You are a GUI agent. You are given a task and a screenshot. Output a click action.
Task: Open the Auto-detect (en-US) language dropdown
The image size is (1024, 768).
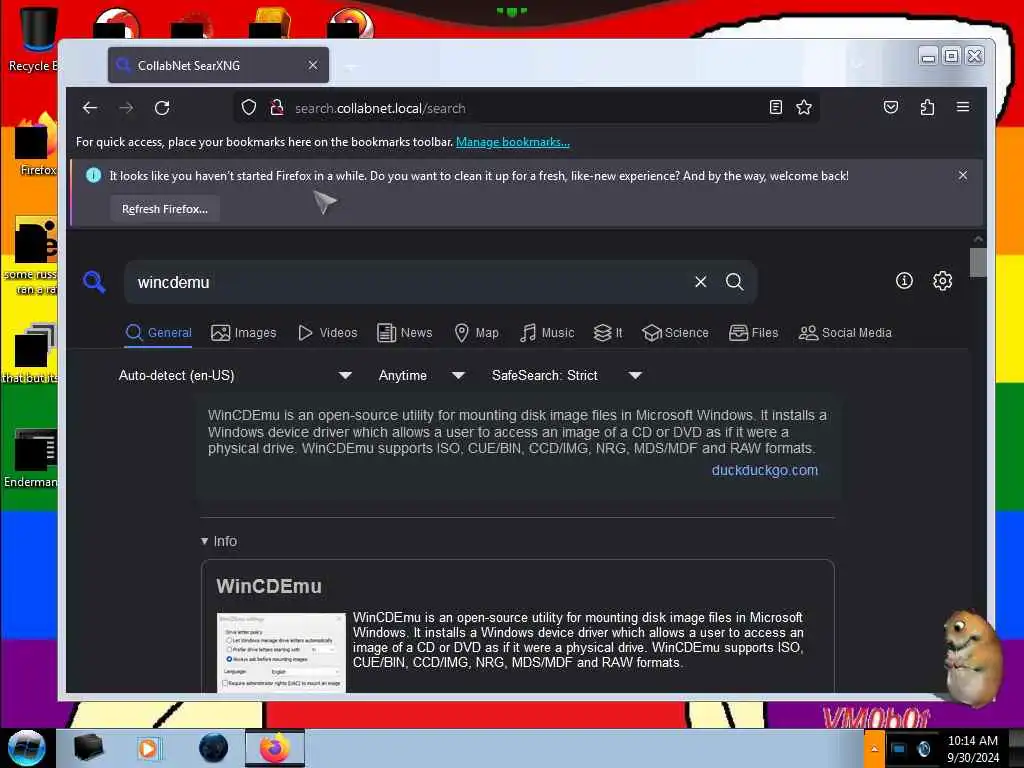[235, 376]
